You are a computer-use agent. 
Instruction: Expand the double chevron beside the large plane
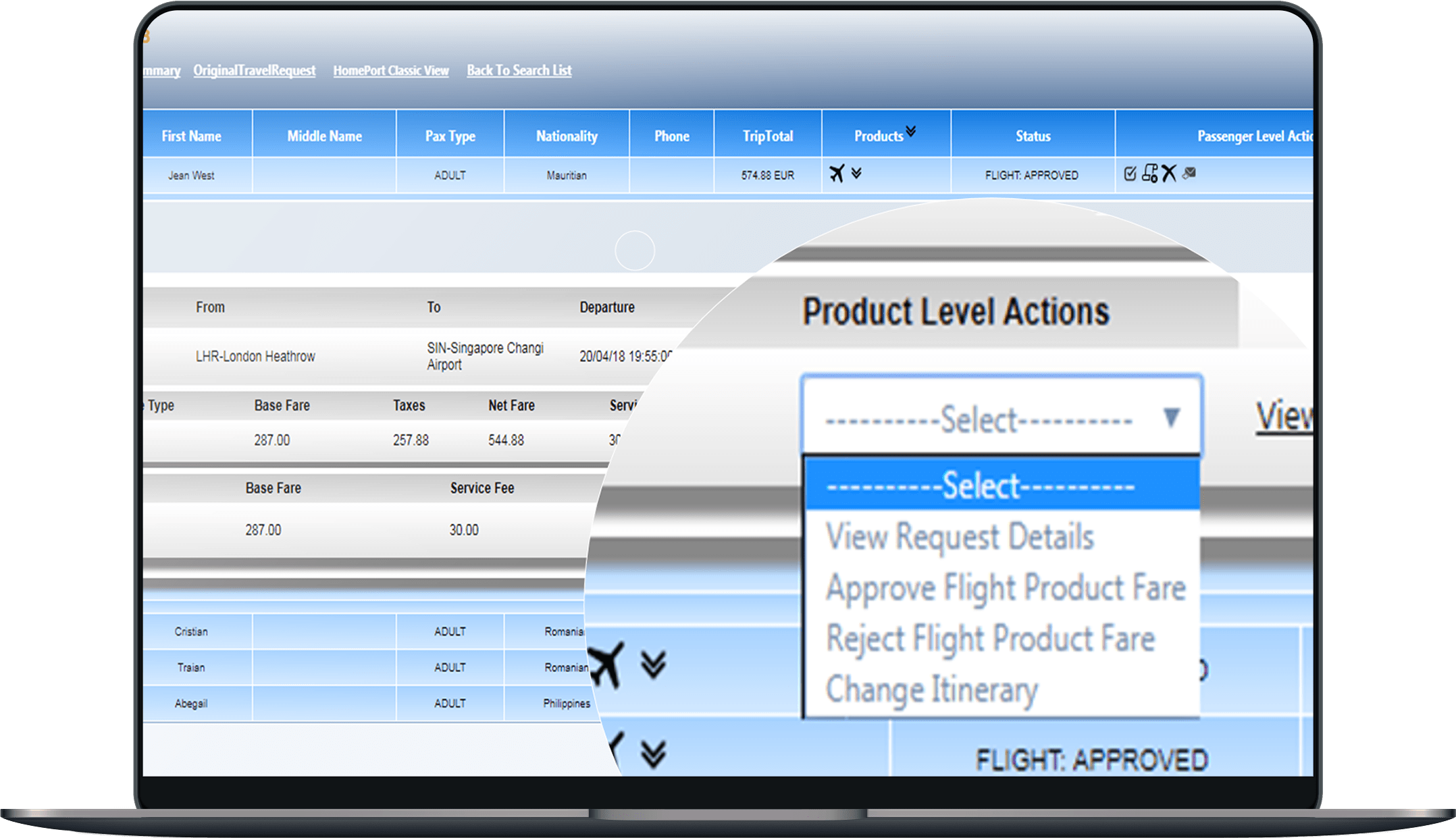point(653,664)
